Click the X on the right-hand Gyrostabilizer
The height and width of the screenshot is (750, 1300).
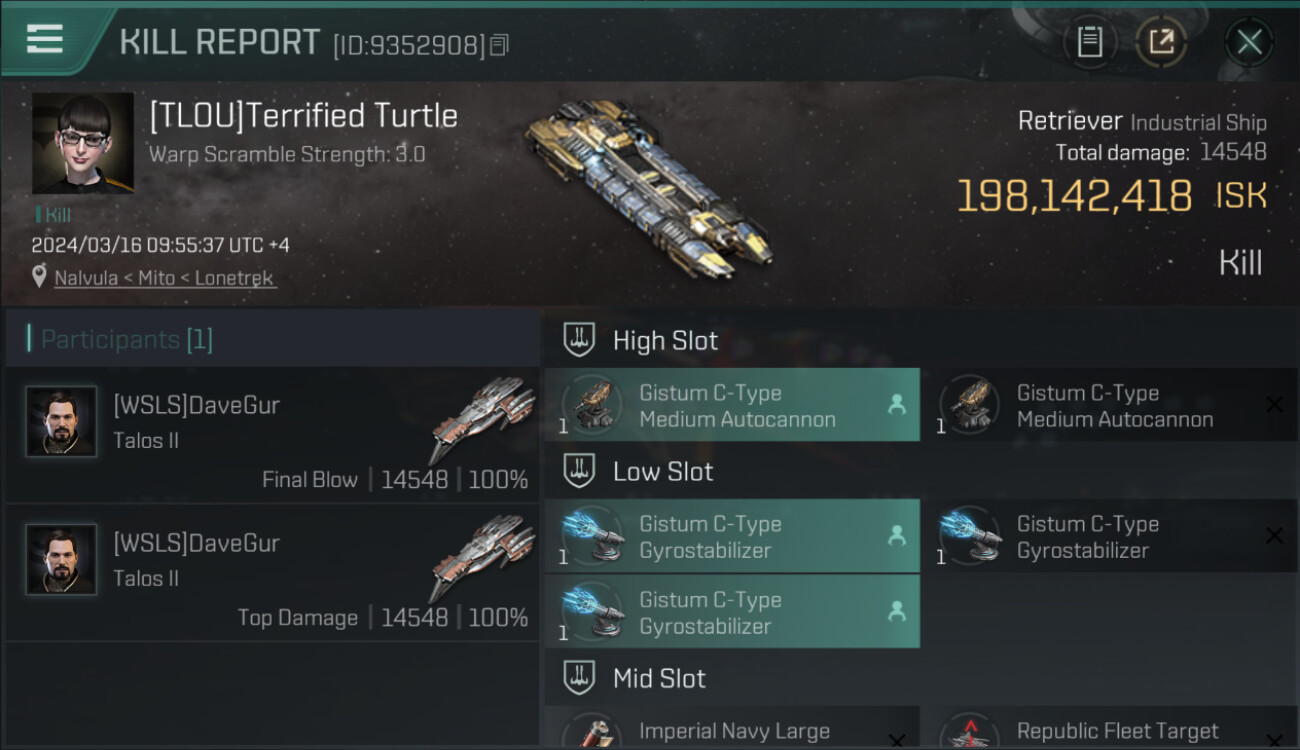[x=1274, y=536]
